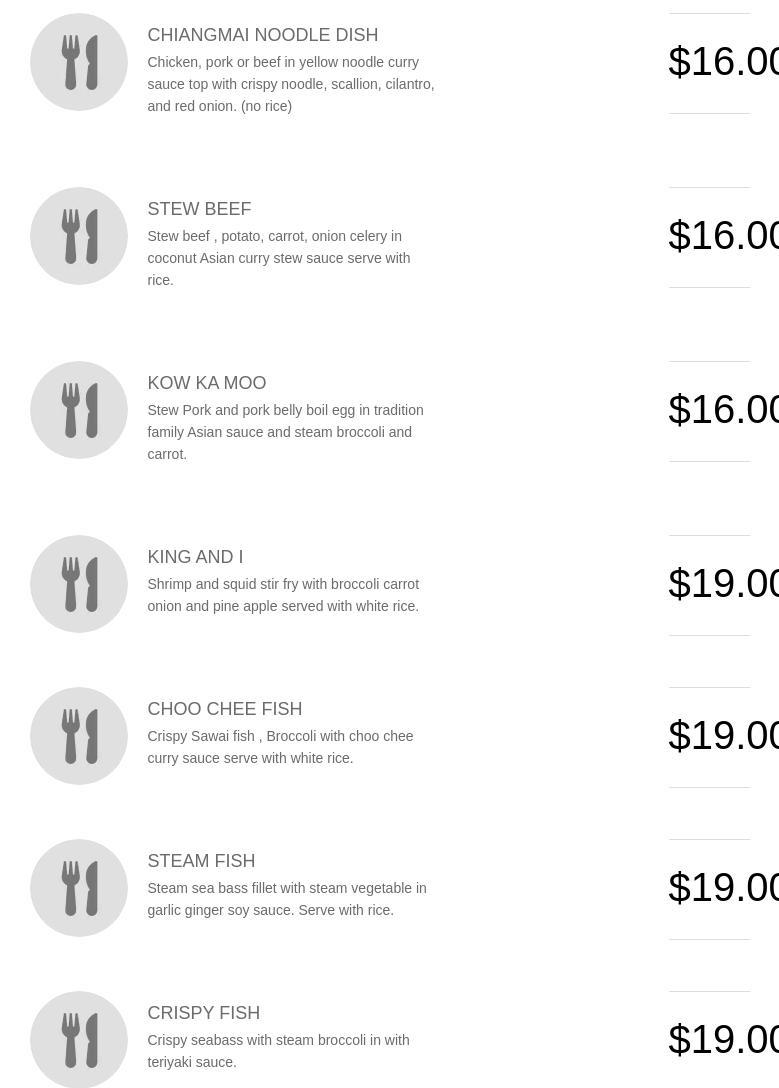The width and height of the screenshot is (779, 1088).
Task: Select the Steam Fish fork-and-knife icon
Action: click(x=79, y=888)
